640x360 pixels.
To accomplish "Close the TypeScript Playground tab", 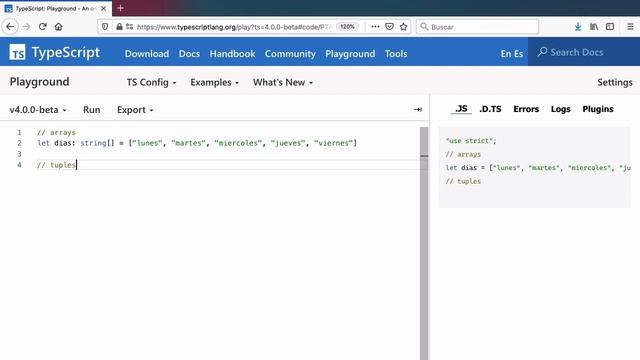I will click(103, 8).
